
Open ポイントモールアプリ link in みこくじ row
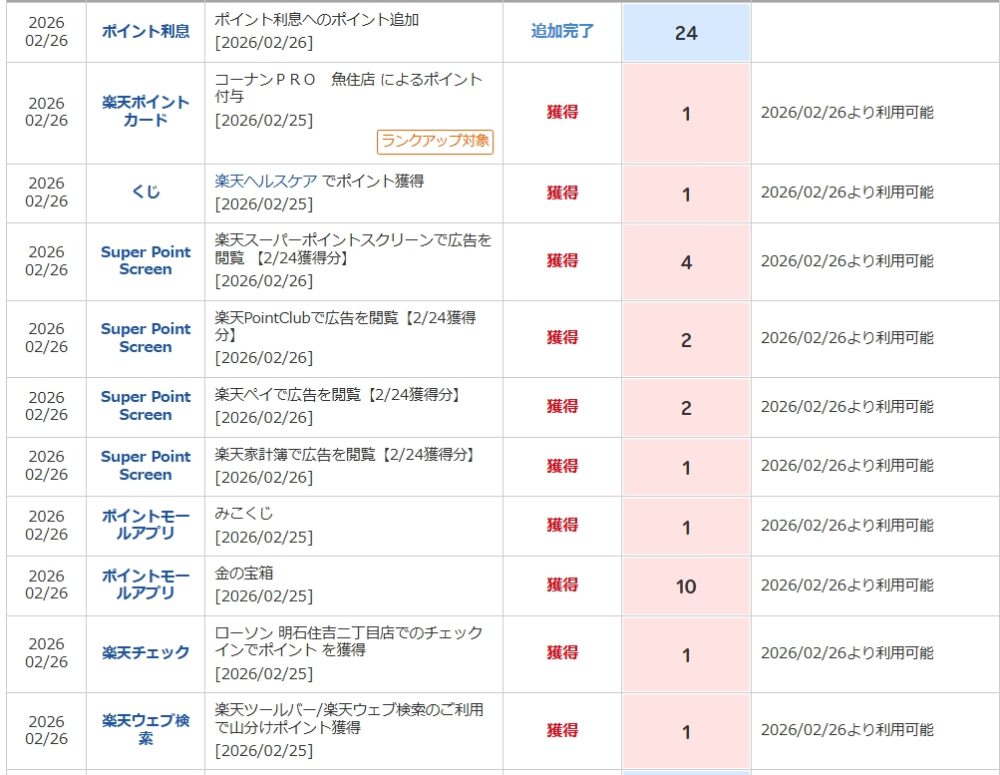(x=145, y=525)
